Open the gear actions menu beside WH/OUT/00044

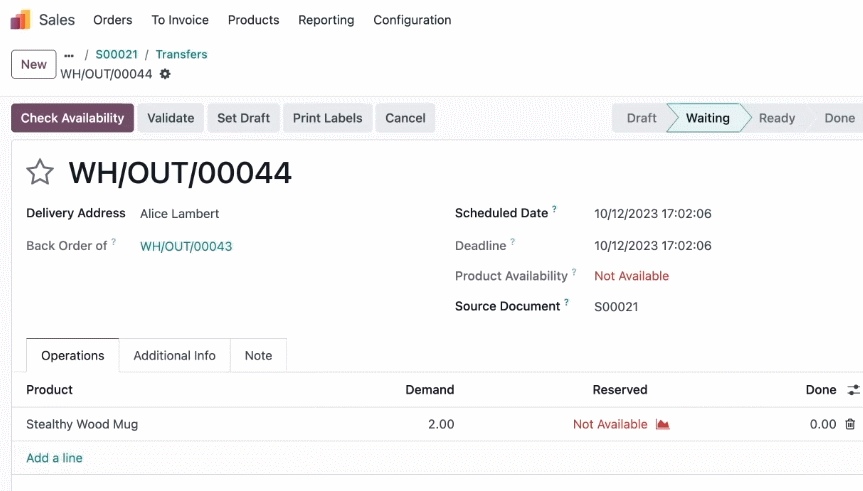[165, 74]
